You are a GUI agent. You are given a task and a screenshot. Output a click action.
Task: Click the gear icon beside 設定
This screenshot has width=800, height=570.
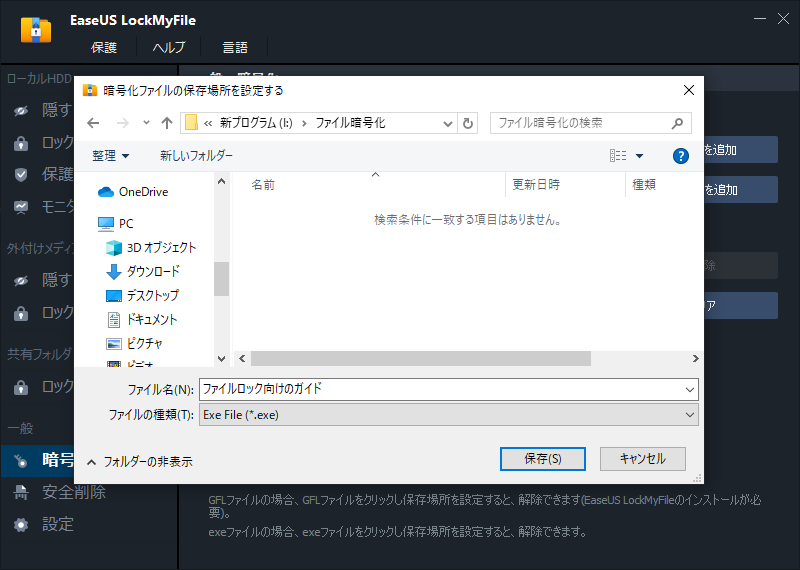click(x=21, y=525)
